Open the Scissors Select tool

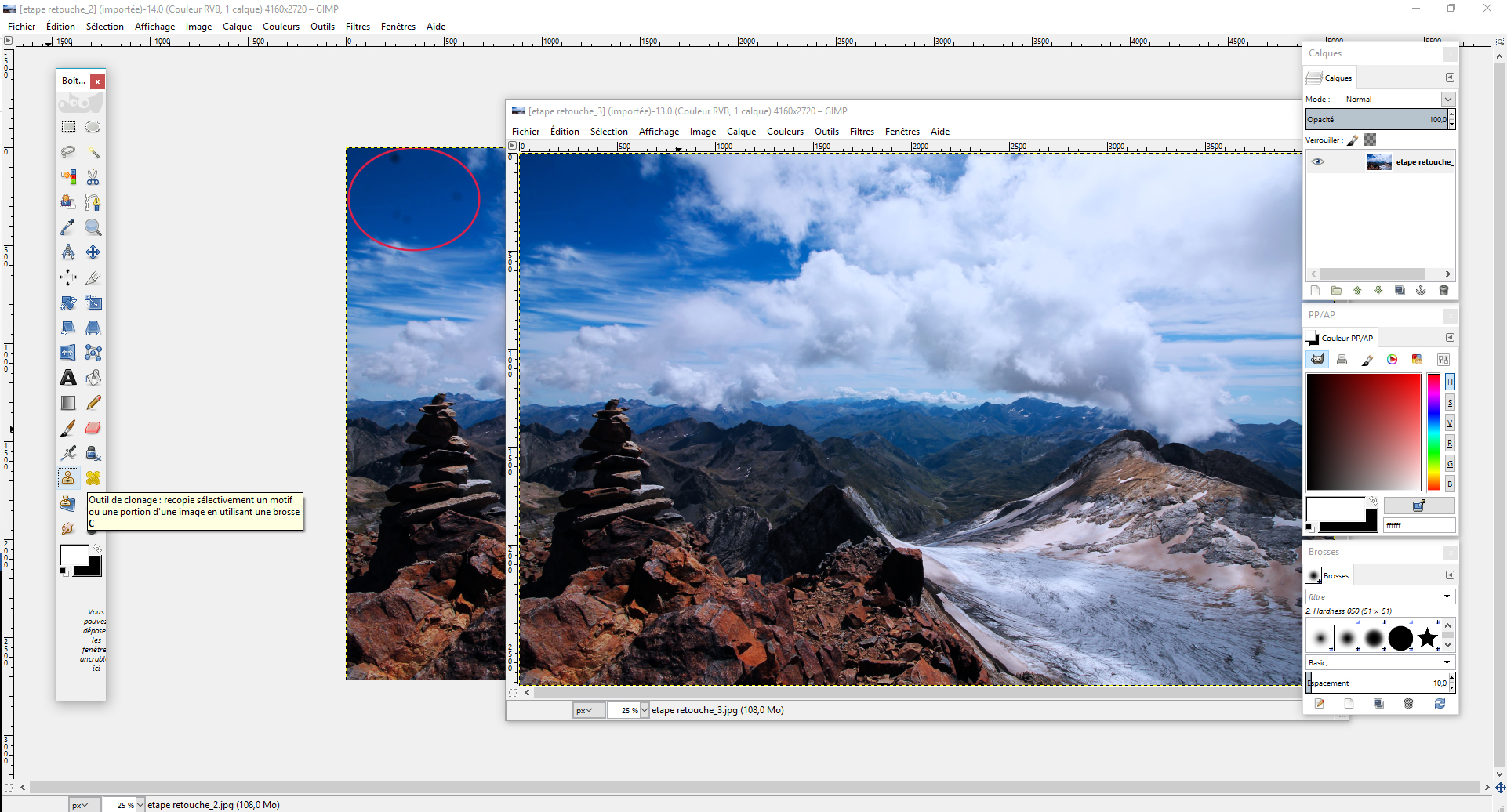click(x=93, y=177)
